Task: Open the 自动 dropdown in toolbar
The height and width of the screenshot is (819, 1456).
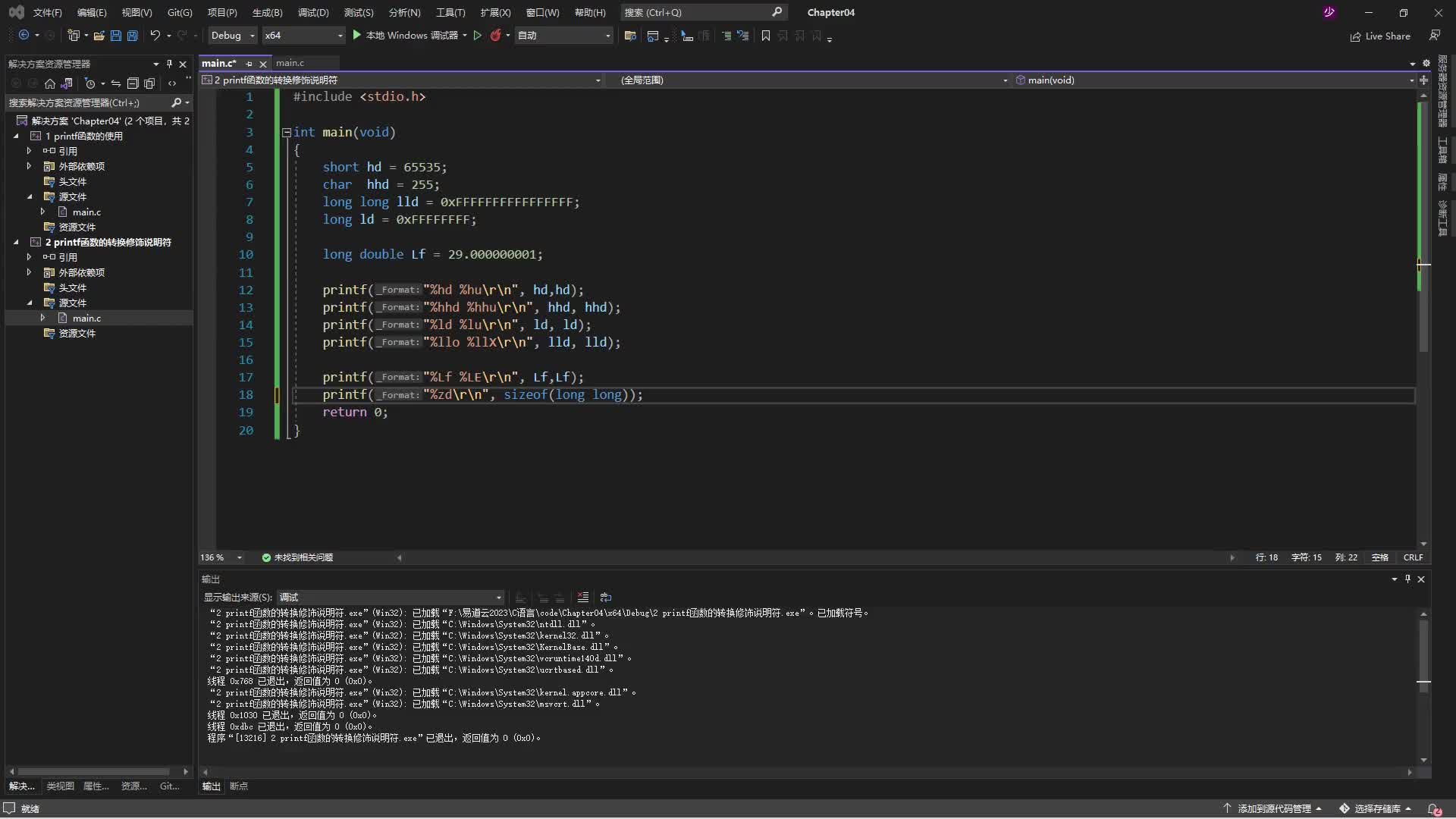Action: point(563,35)
